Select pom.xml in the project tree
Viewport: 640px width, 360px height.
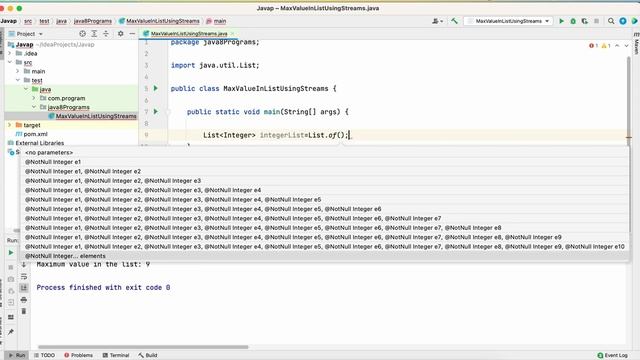tap(35, 134)
